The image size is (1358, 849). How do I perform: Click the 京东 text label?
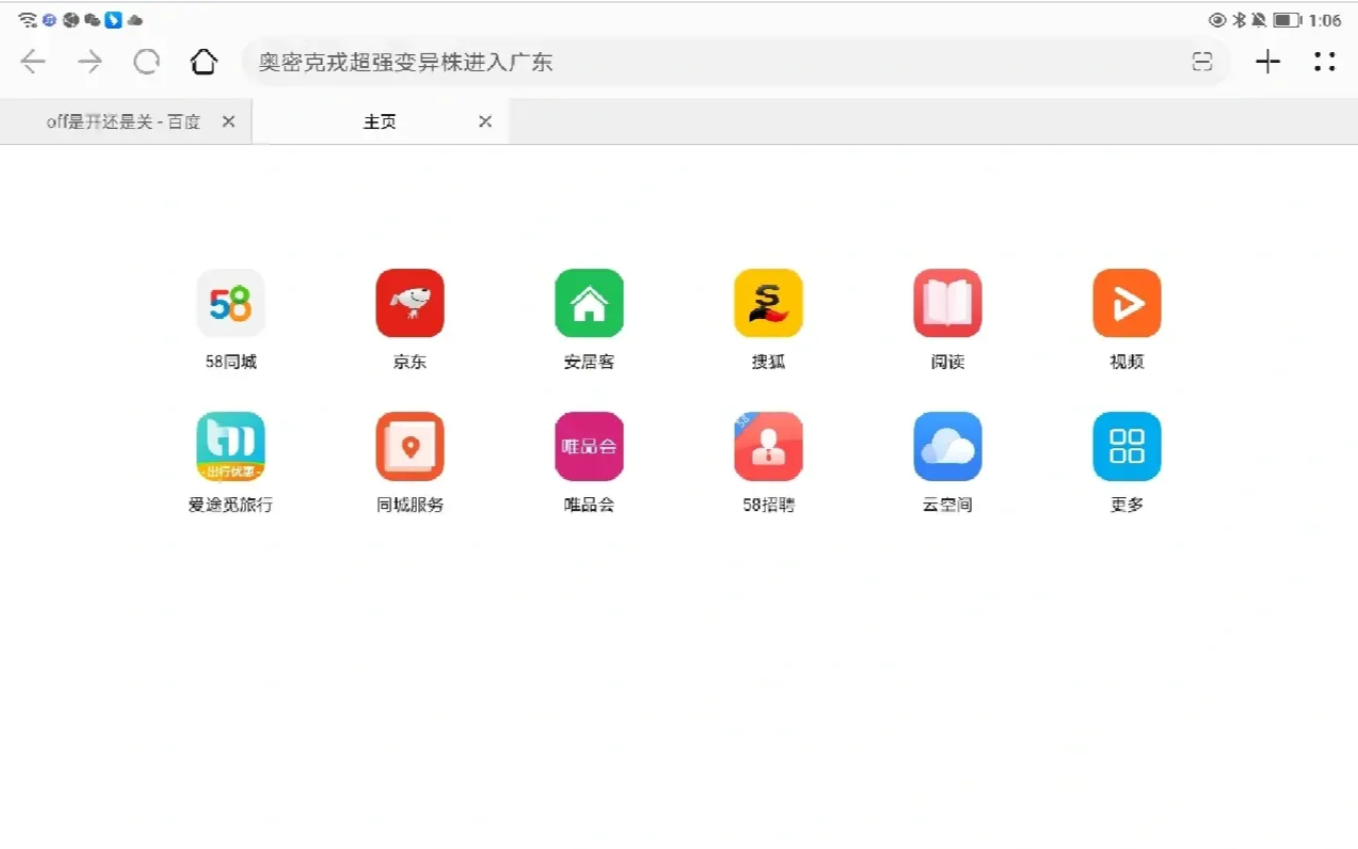point(410,362)
